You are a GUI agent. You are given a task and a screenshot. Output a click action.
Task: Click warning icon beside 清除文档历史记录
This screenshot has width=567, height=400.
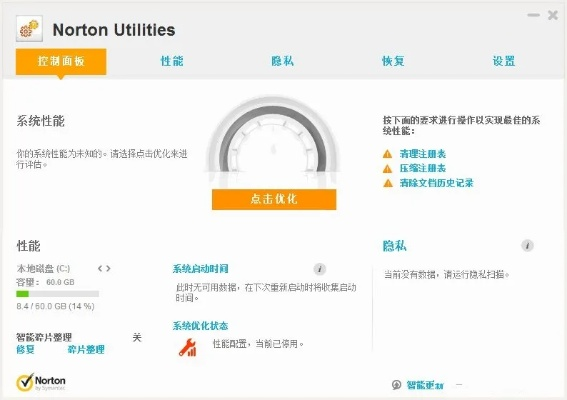point(388,183)
